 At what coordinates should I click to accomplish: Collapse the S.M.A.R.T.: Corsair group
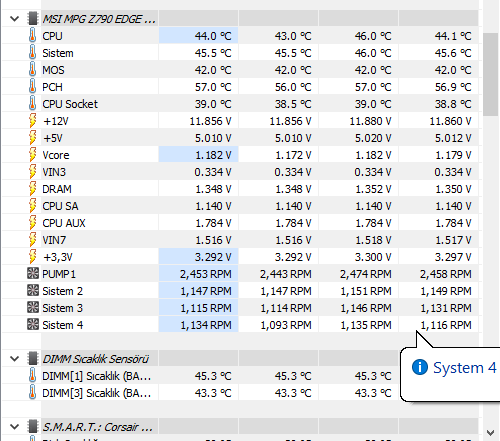(x=15, y=427)
